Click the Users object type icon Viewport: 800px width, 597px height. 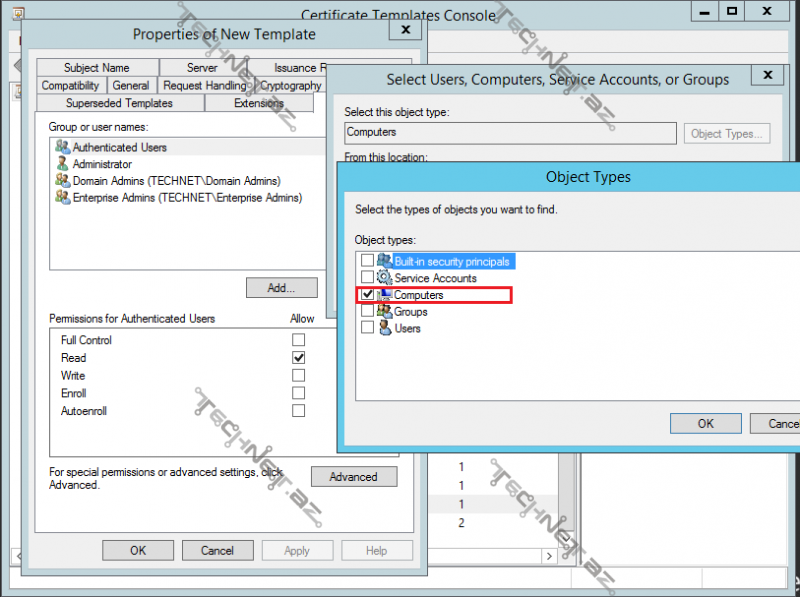click(385, 328)
